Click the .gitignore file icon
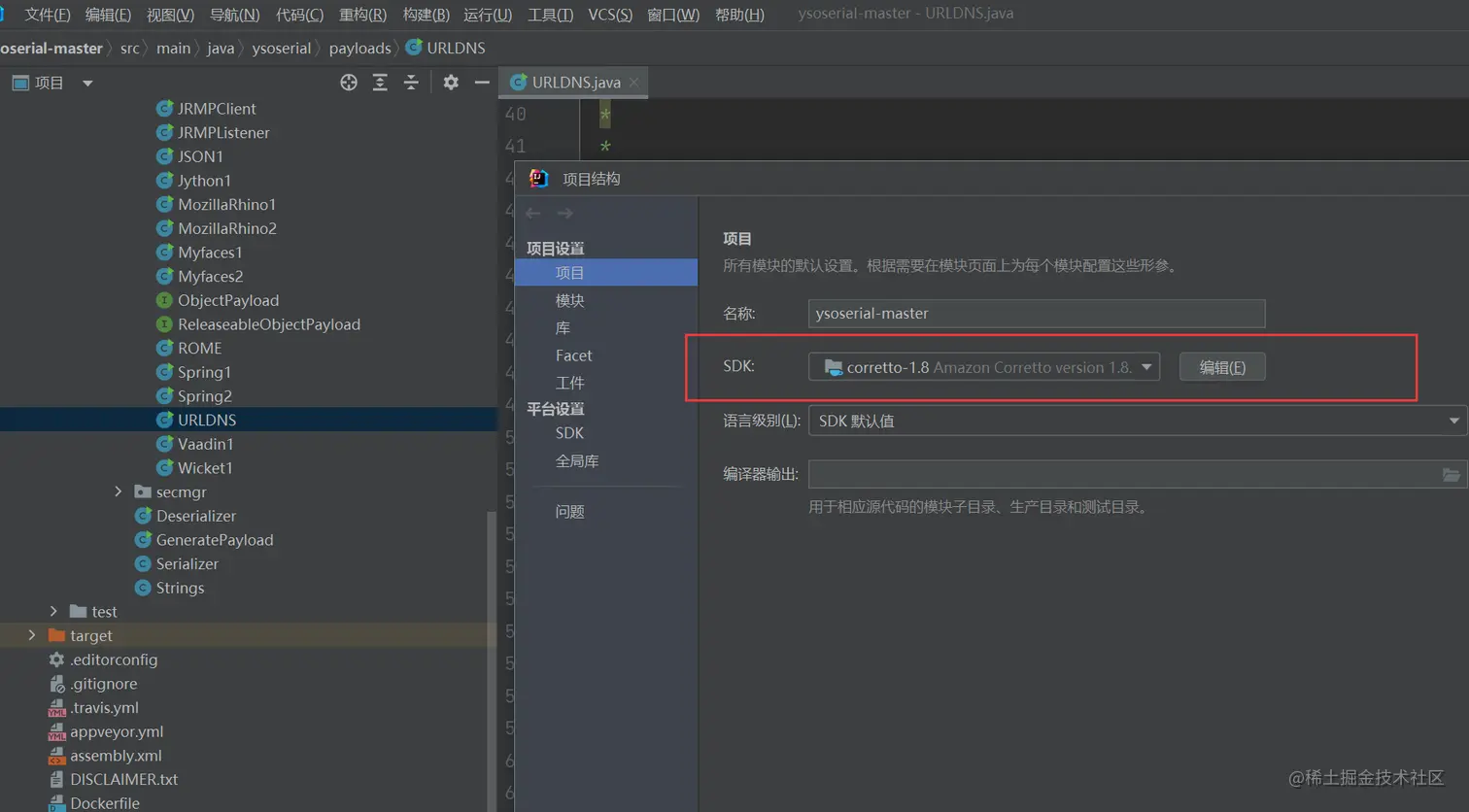This screenshot has height=812, width=1469. click(56, 684)
